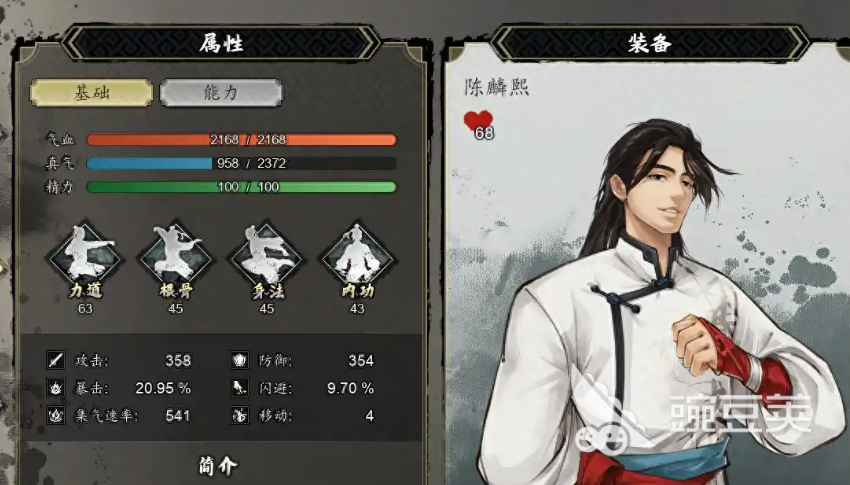Click the sword icon beside 攻击

[x=56, y=360]
